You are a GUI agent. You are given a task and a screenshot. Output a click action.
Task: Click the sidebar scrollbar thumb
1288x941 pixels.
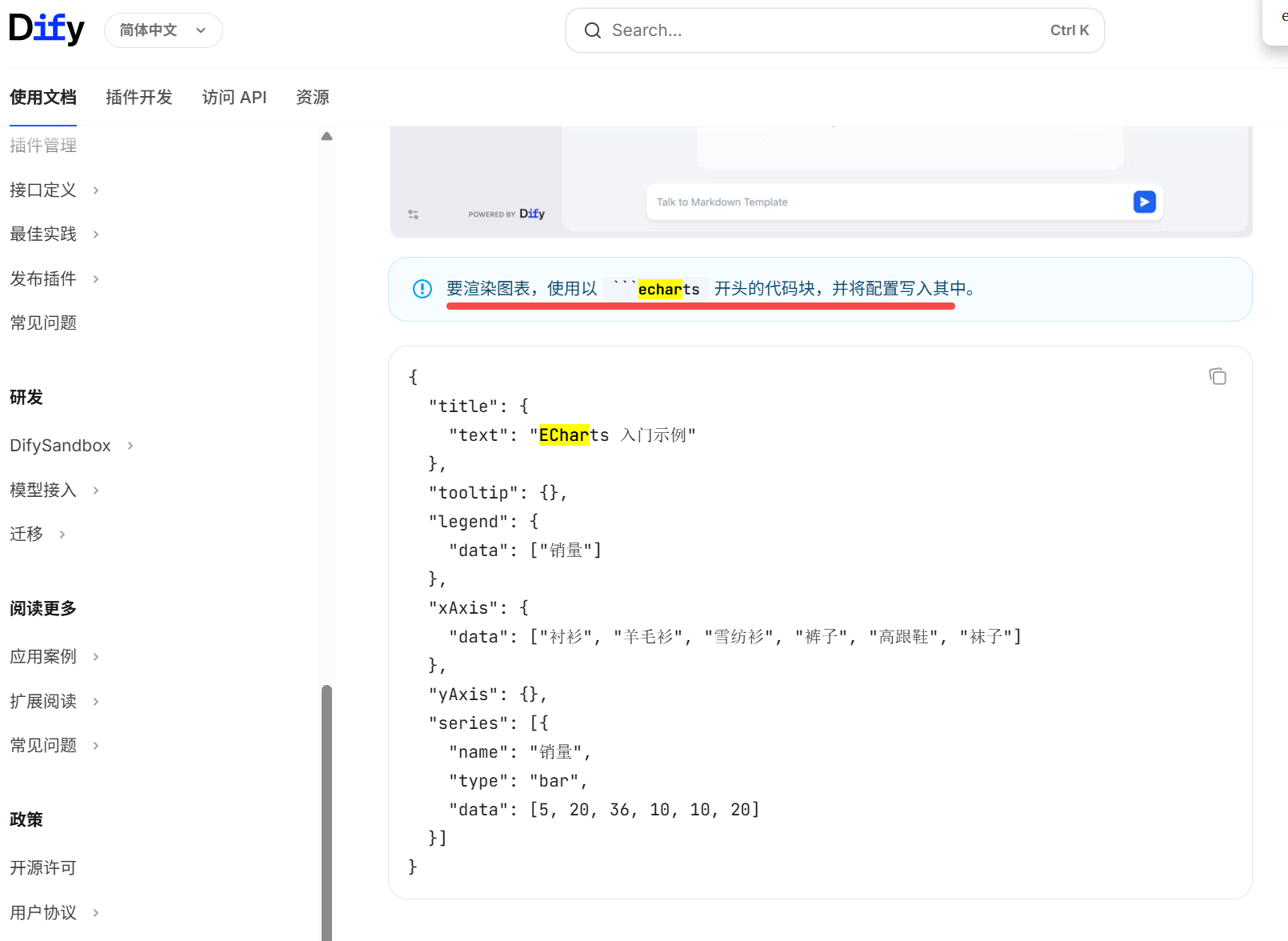(326, 812)
